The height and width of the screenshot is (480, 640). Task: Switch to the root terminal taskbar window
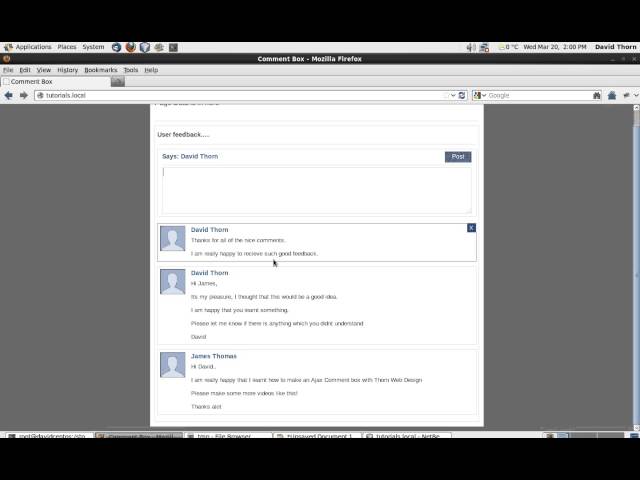coord(49,436)
